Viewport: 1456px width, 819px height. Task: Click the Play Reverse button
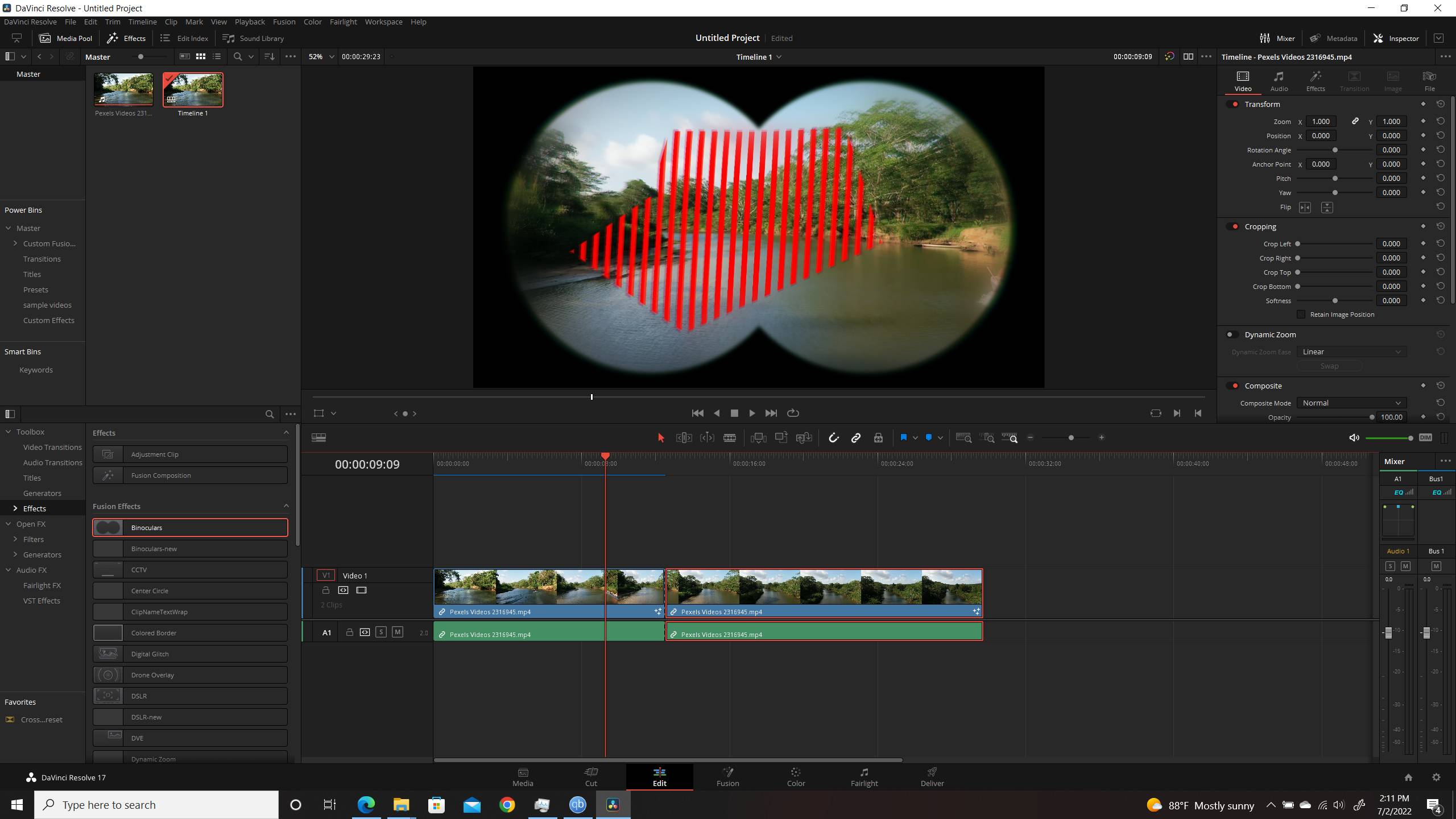(x=717, y=413)
